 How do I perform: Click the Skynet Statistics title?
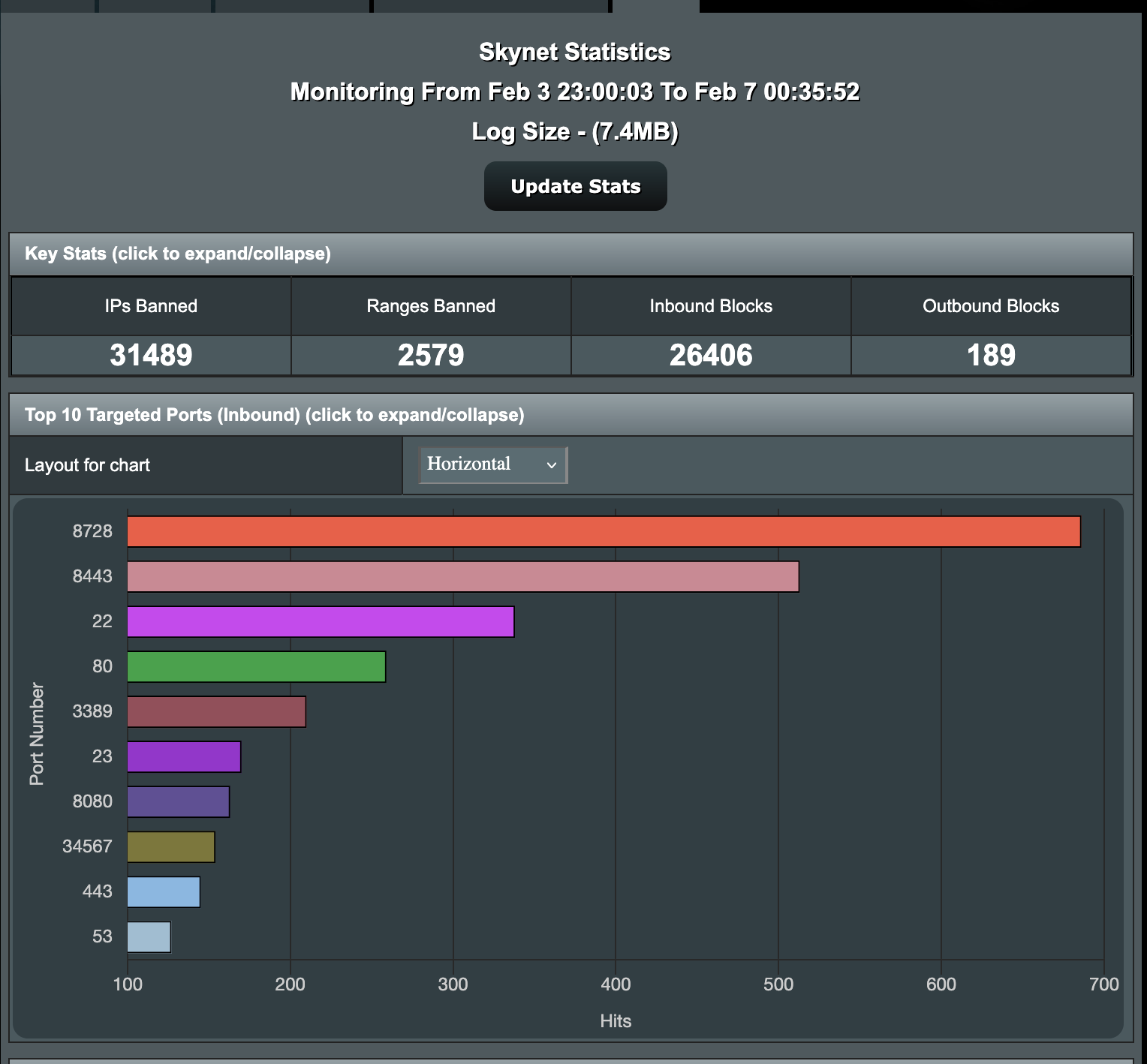575,52
